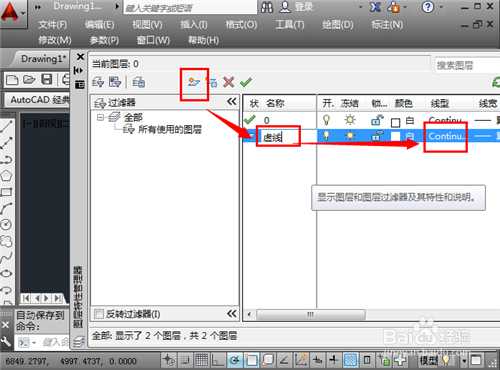Toggle lock icon for layer 0
The image size is (500, 370).
pyautogui.click(x=377, y=120)
